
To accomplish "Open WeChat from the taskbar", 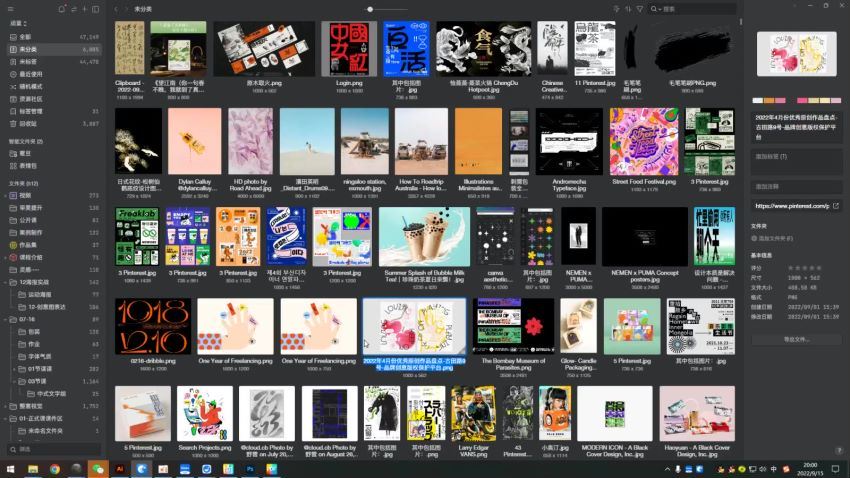I will point(97,468).
